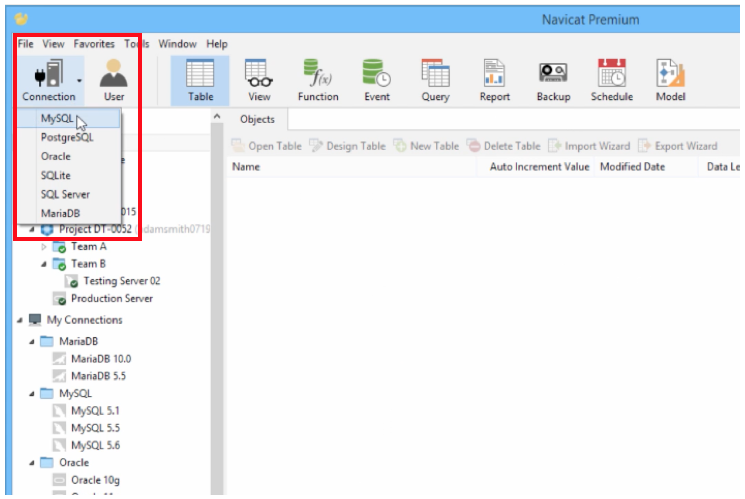Image resolution: width=745 pixels, height=499 pixels.
Task: Select the MySQL 5.1 connection
Action: pyautogui.click(x=86, y=411)
